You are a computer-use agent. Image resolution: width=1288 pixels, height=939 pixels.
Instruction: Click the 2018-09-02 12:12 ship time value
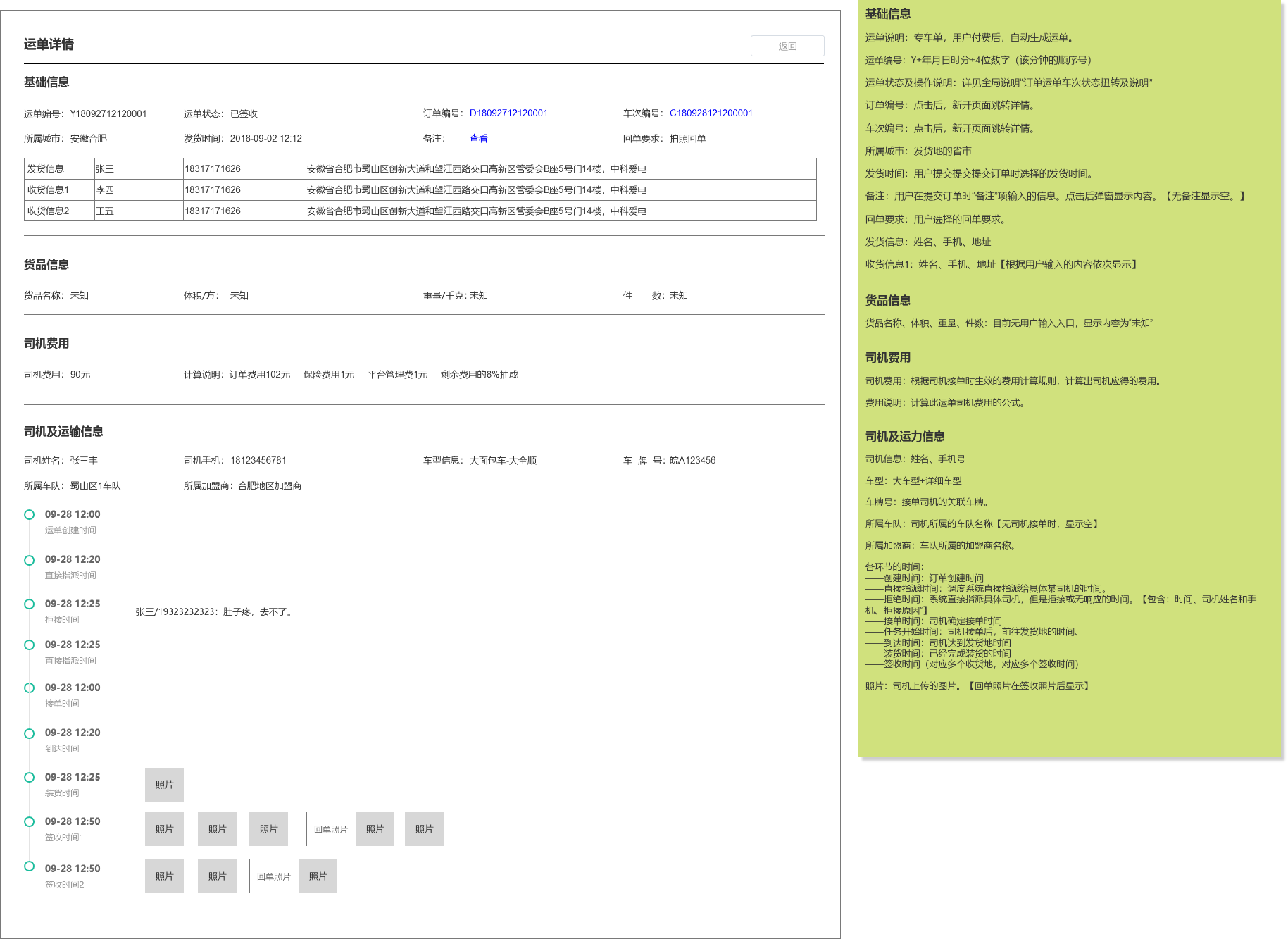[266, 139]
